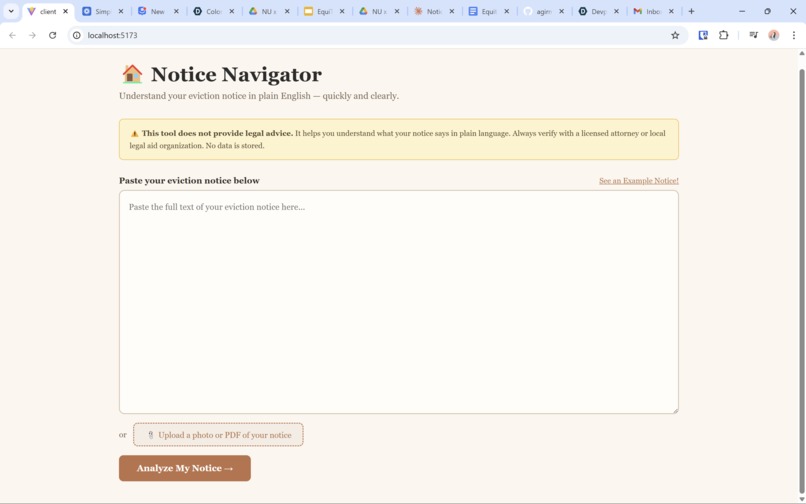Reload the localhost page

tap(52, 35)
